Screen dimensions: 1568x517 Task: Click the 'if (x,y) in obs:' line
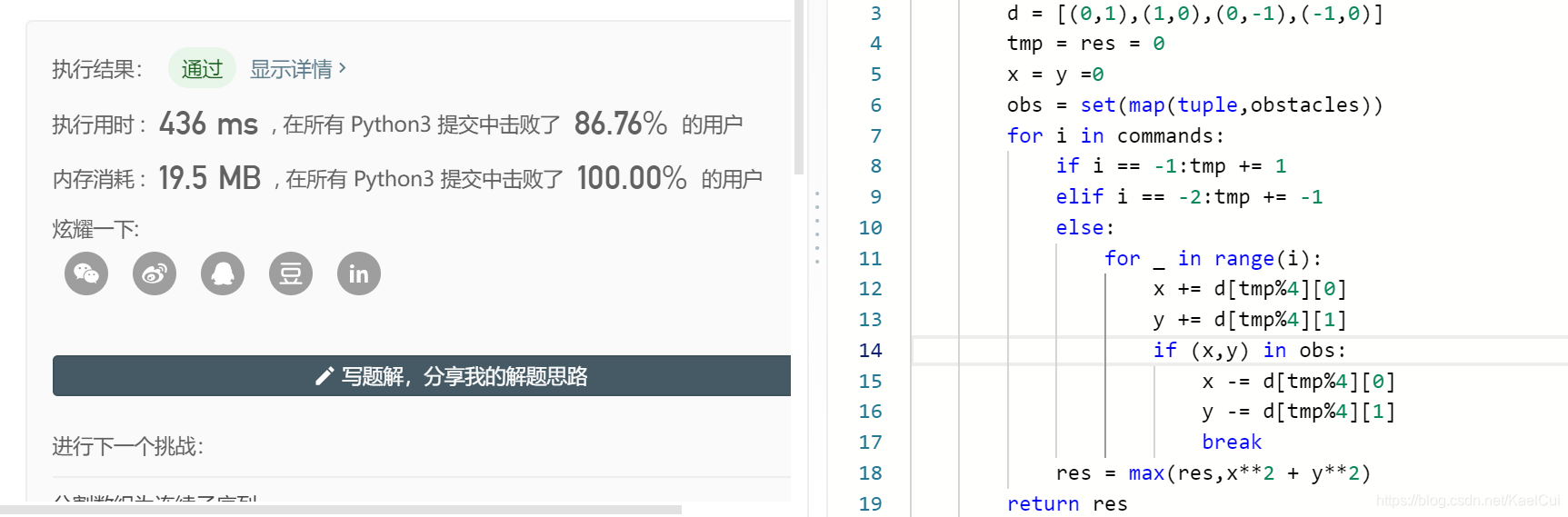point(1250,351)
